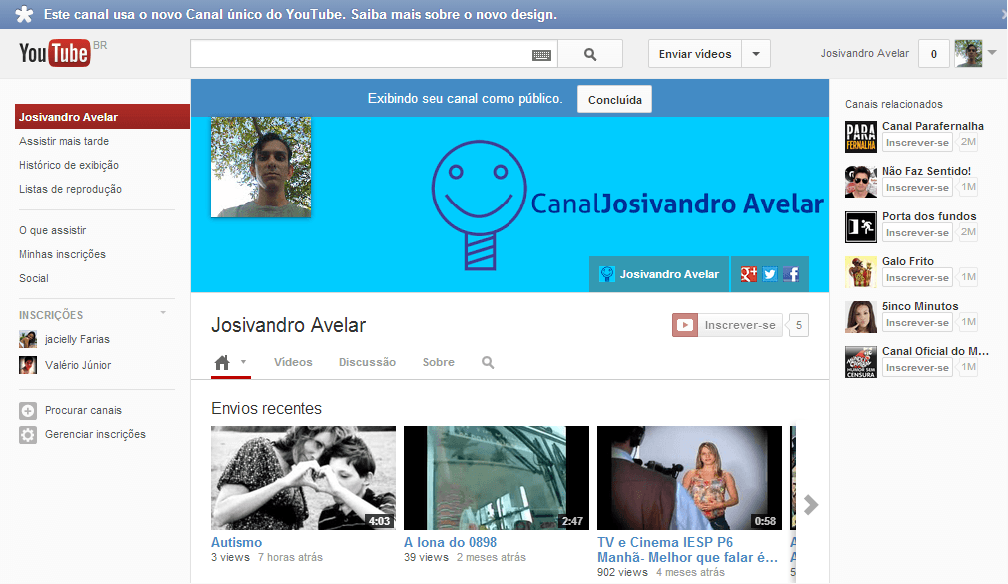Open the notifications counter showing 0
Viewport: 1008px width, 584px height.
(x=933, y=54)
